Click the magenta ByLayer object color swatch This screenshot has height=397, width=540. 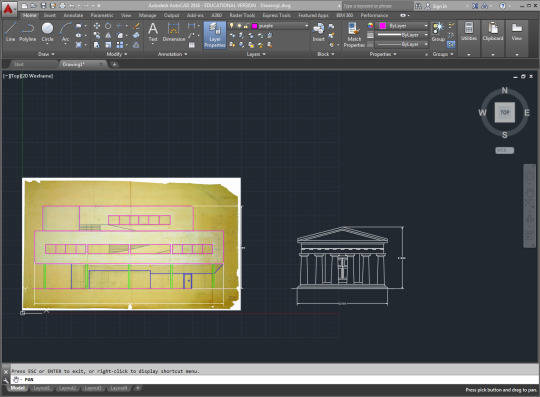[382, 26]
